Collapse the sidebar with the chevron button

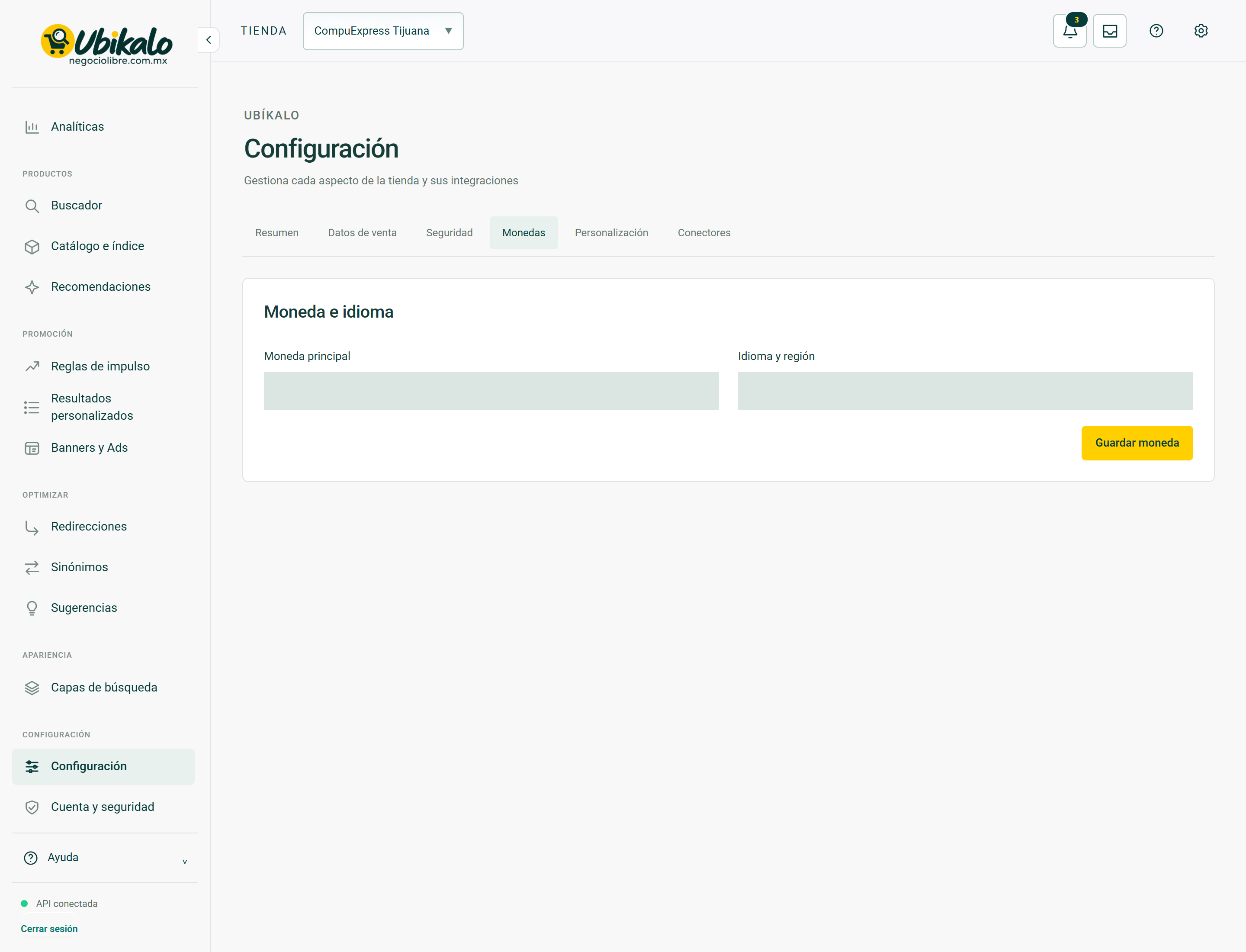209,40
